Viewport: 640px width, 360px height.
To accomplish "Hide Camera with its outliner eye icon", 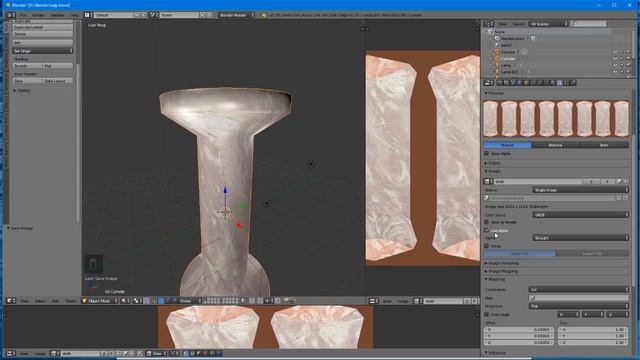I will point(615,52).
